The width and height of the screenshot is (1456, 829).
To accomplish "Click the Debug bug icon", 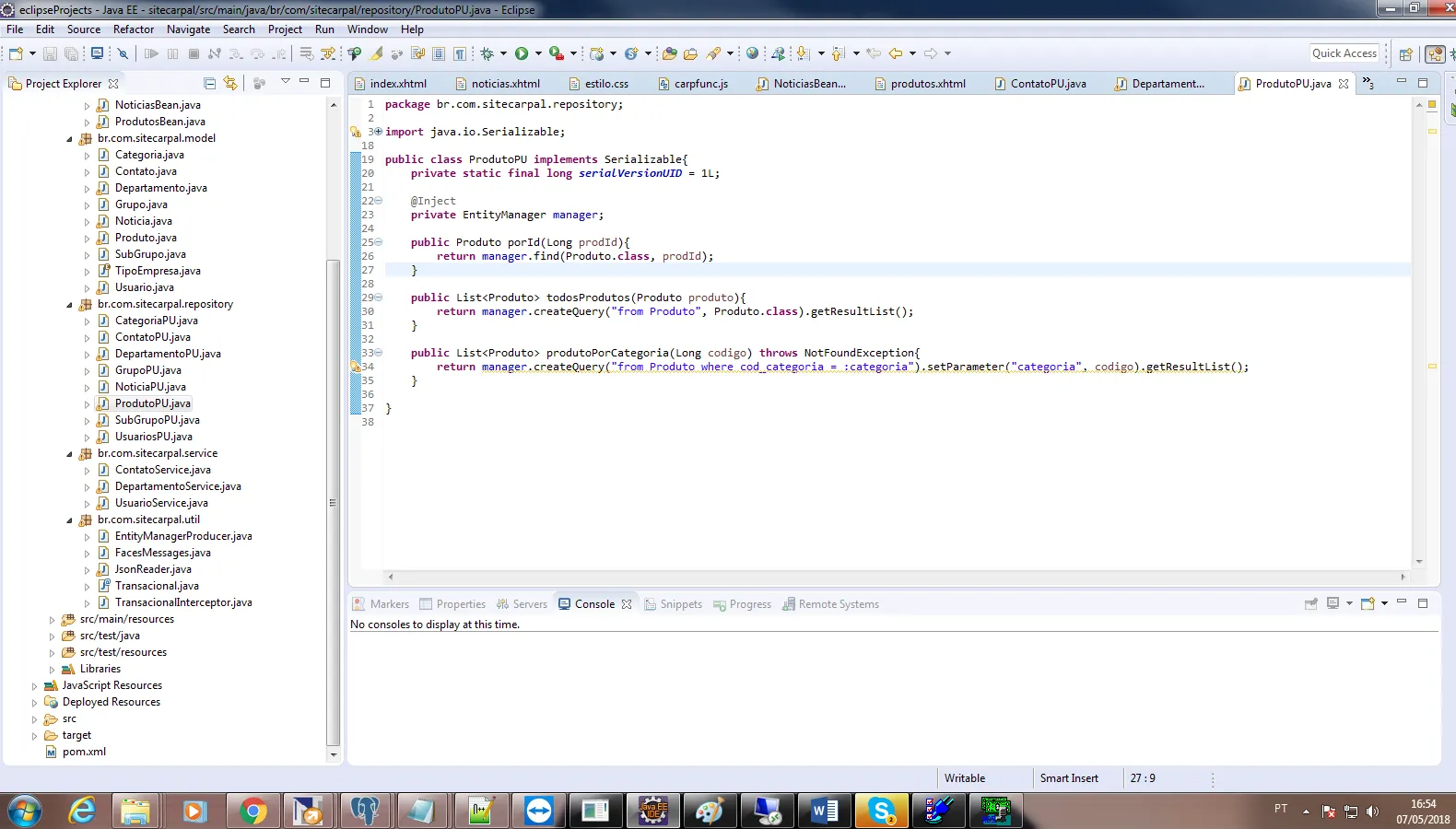I will point(487,53).
